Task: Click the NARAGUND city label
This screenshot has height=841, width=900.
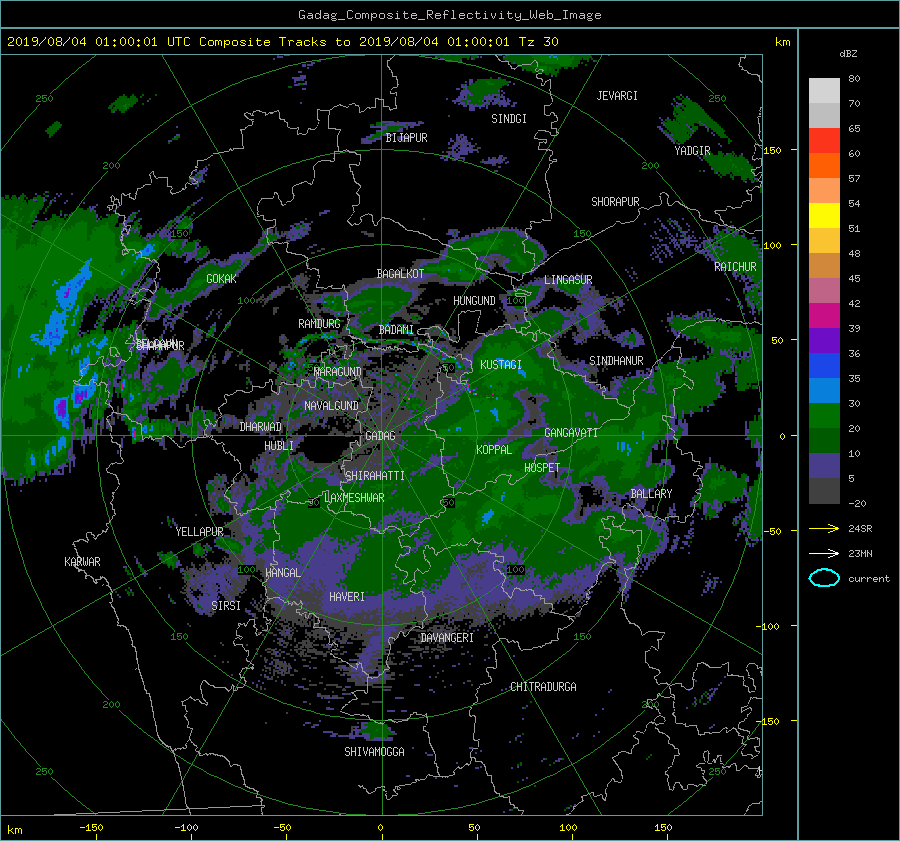Action: click(338, 371)
